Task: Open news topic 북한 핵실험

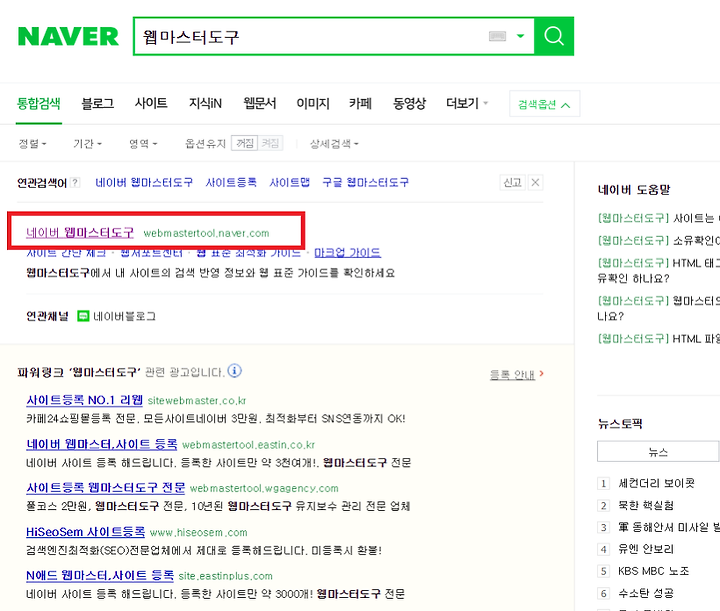Action: point(646,505)
